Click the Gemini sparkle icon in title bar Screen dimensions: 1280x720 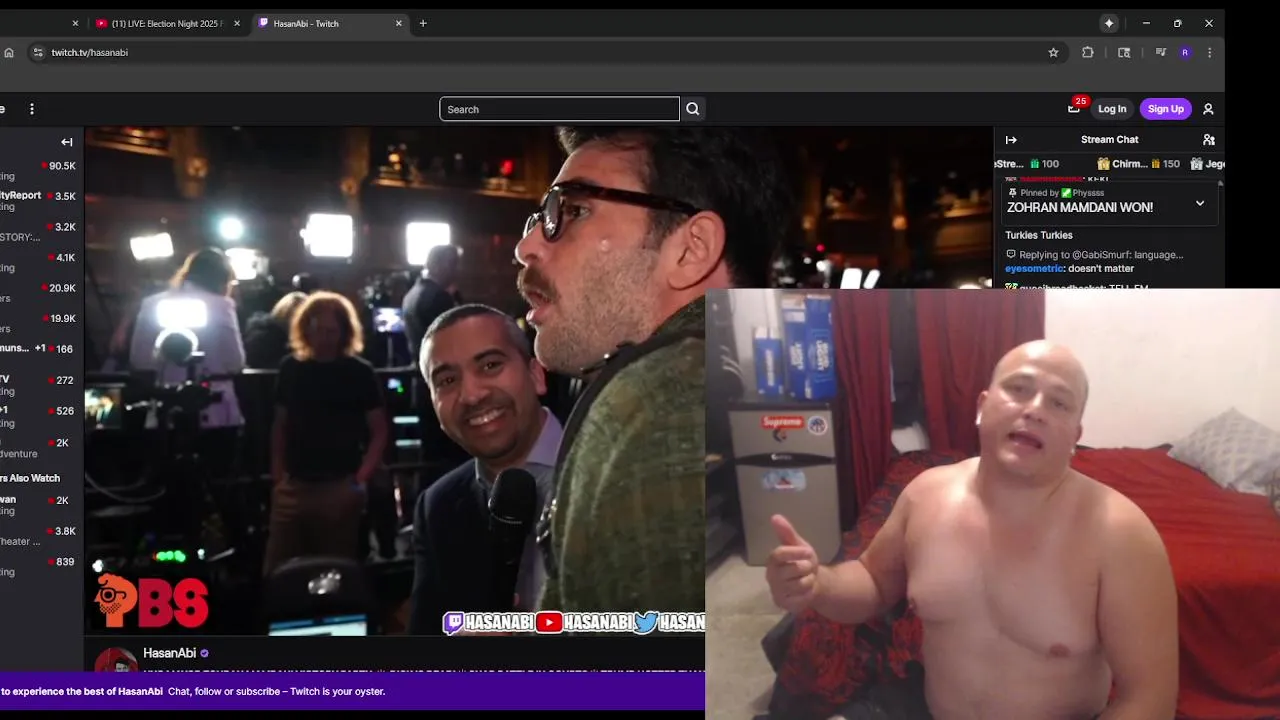(x=1109, y=23)
